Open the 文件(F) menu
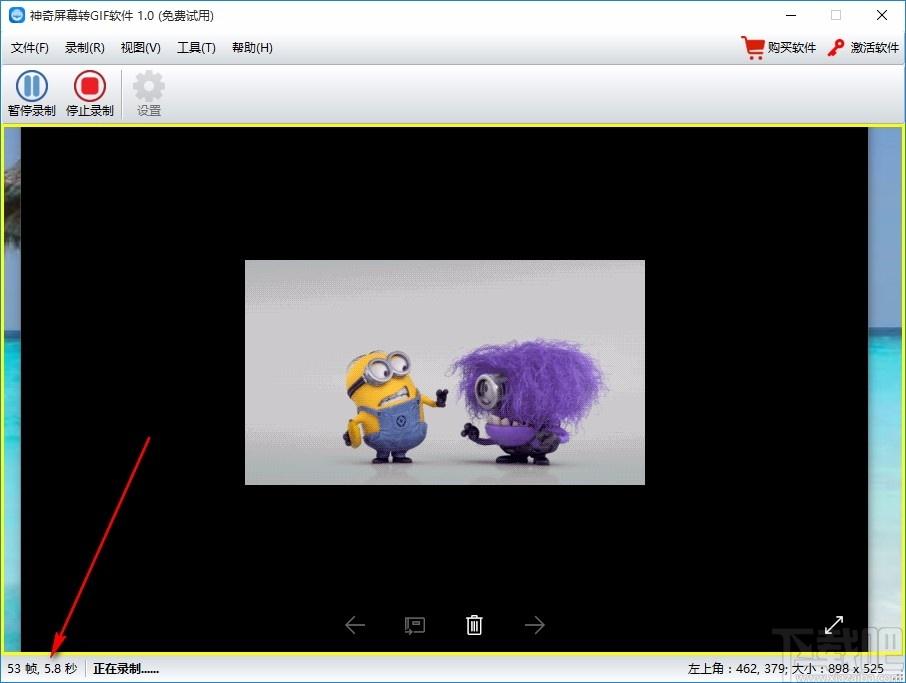Screen dimensions: 906x683 coord(29,48)
